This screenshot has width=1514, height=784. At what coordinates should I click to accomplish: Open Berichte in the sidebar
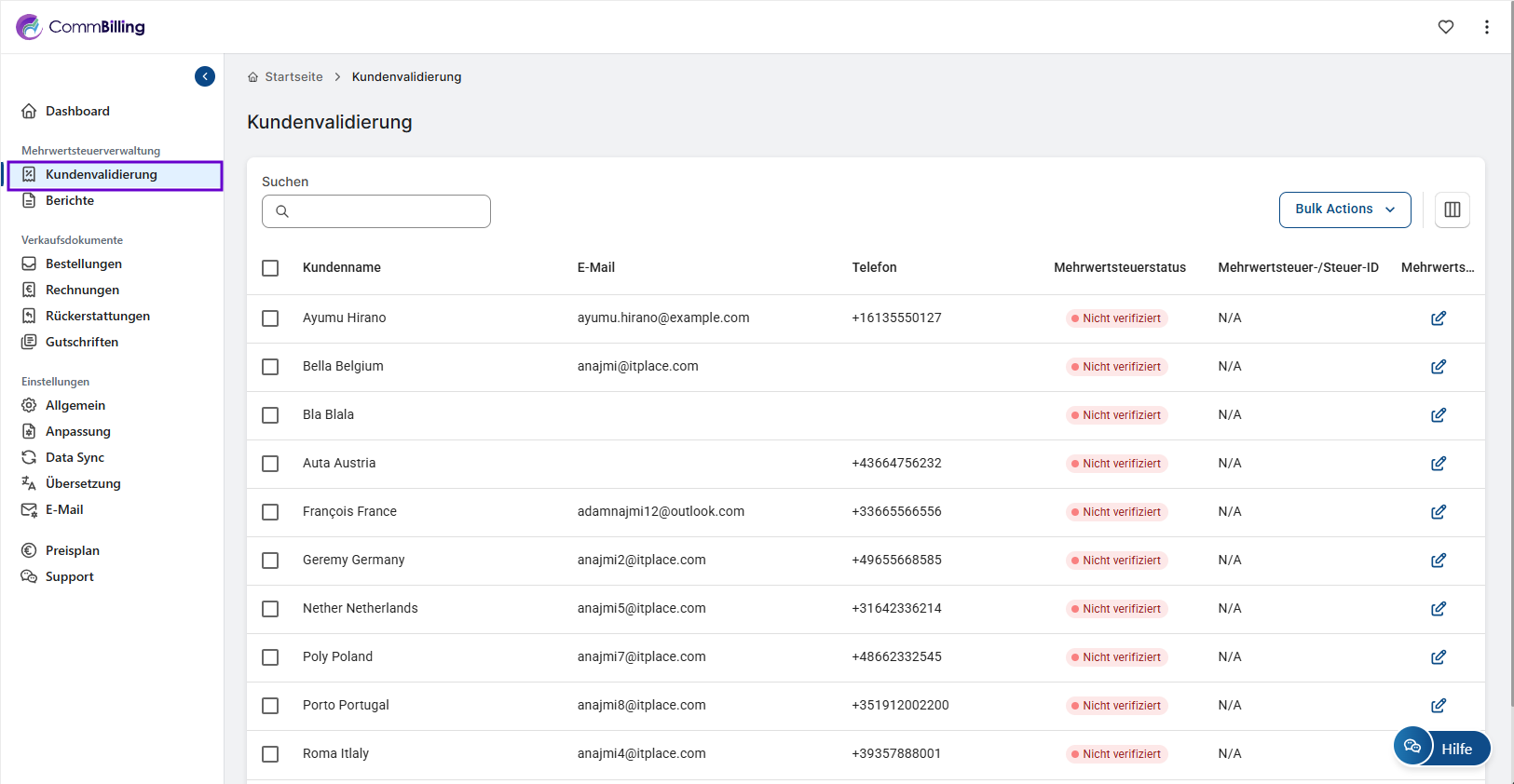pyautogui.click(x=70, y=200)
